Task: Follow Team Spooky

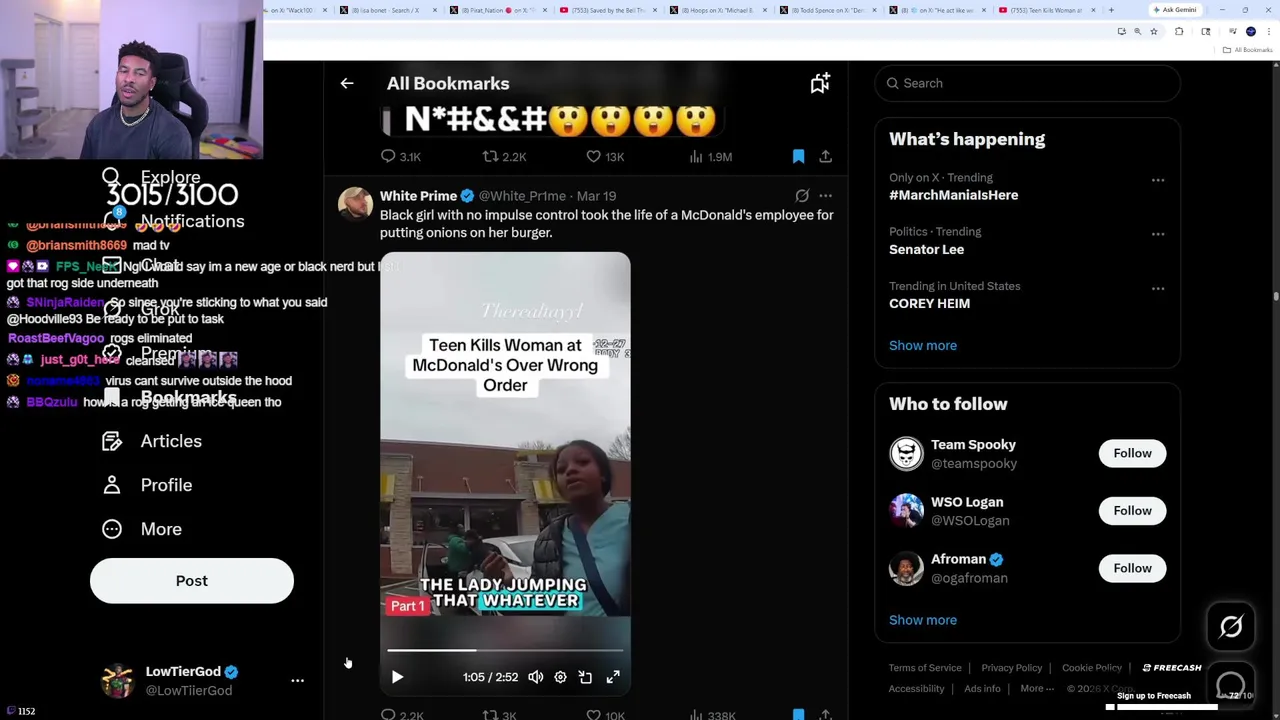Action: [x=1132, y=453]
